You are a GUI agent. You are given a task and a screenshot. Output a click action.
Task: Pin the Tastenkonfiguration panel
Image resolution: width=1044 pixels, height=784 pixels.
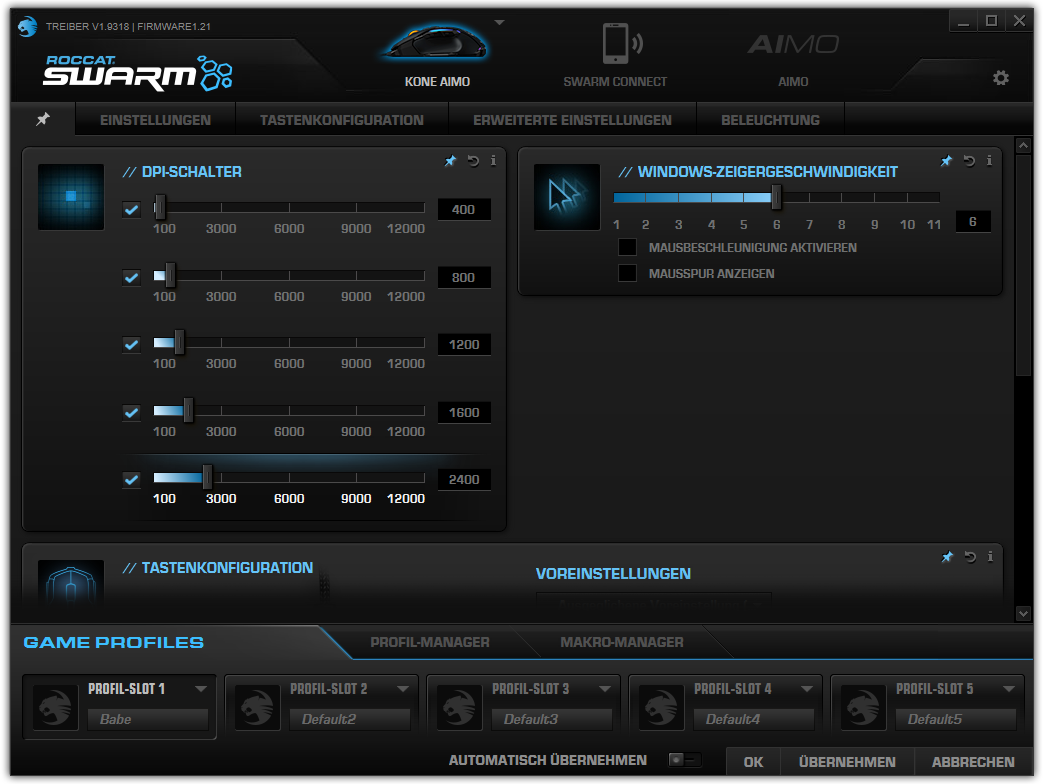tap(947, 556)
